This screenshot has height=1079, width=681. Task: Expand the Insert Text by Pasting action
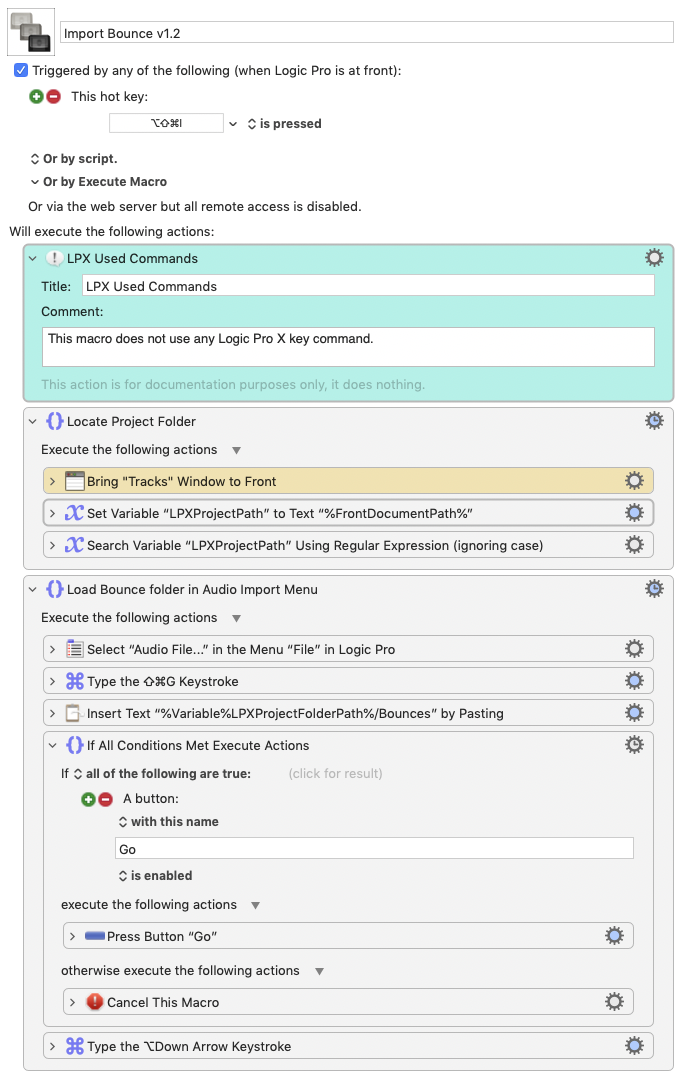click(52, 714)
